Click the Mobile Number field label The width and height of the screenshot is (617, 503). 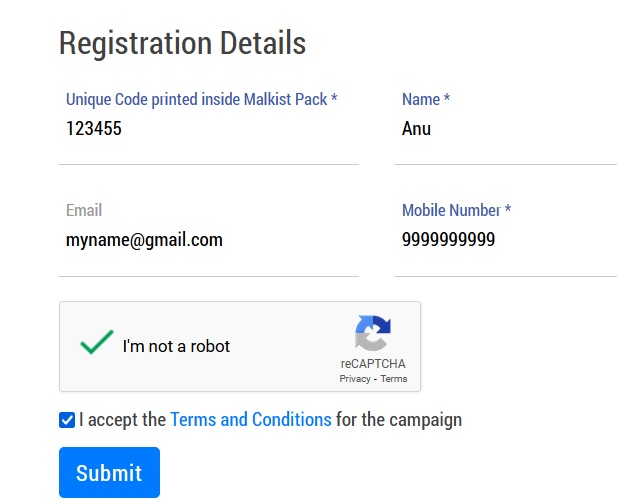point(456,210)
